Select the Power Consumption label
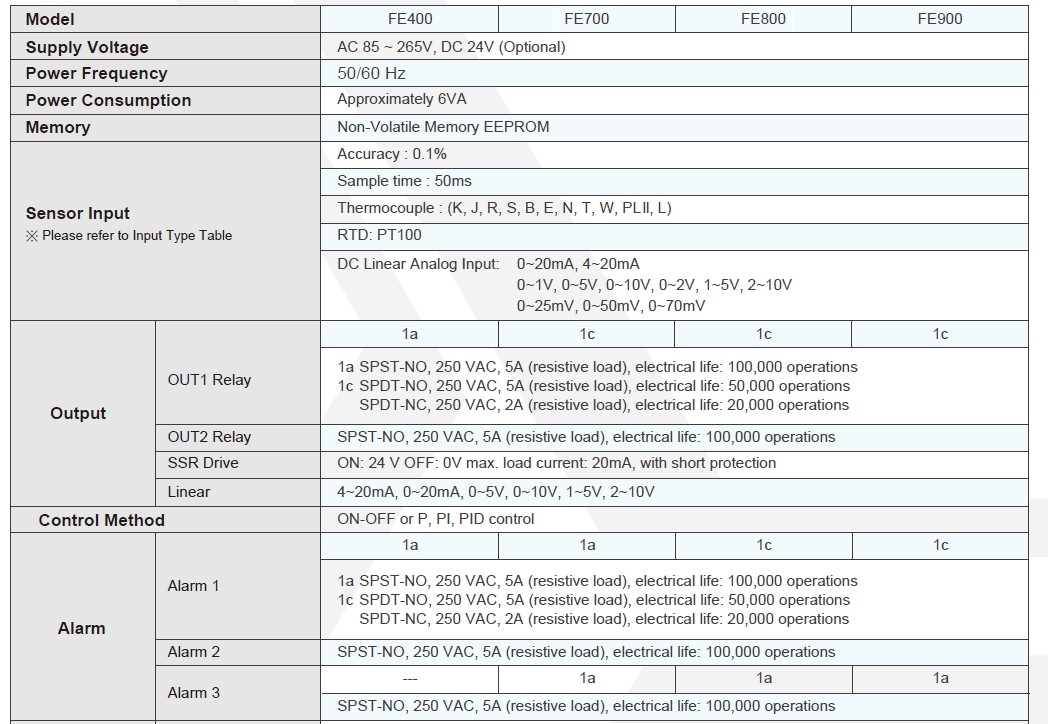The width and height of the screenshot is (1048, 724). [x=108, y=100]
